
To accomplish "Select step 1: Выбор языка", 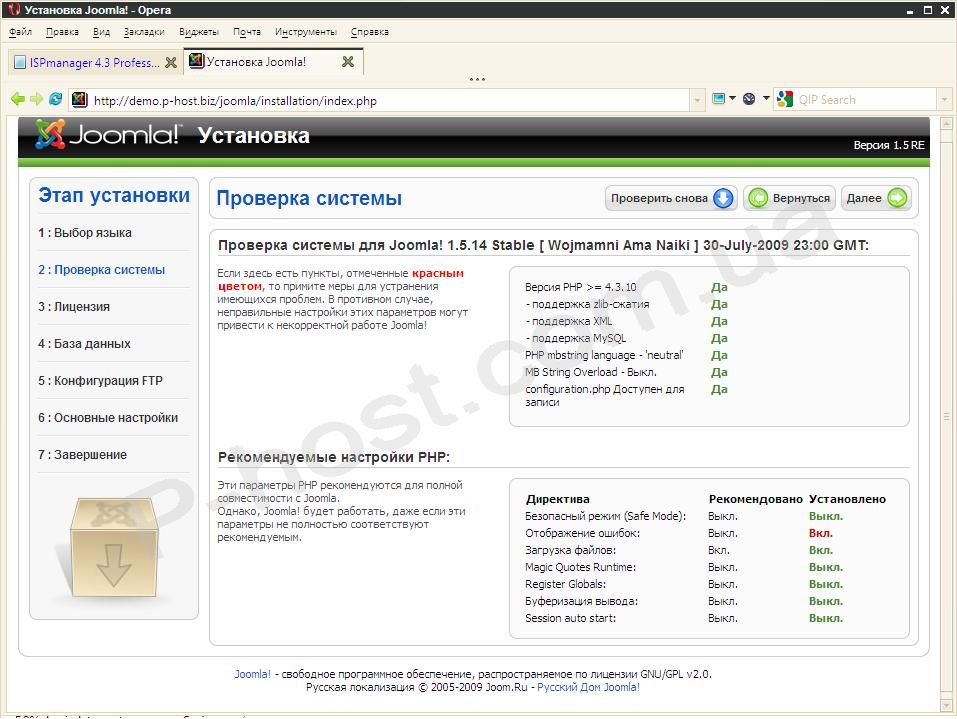I will [x=85, y=233].
